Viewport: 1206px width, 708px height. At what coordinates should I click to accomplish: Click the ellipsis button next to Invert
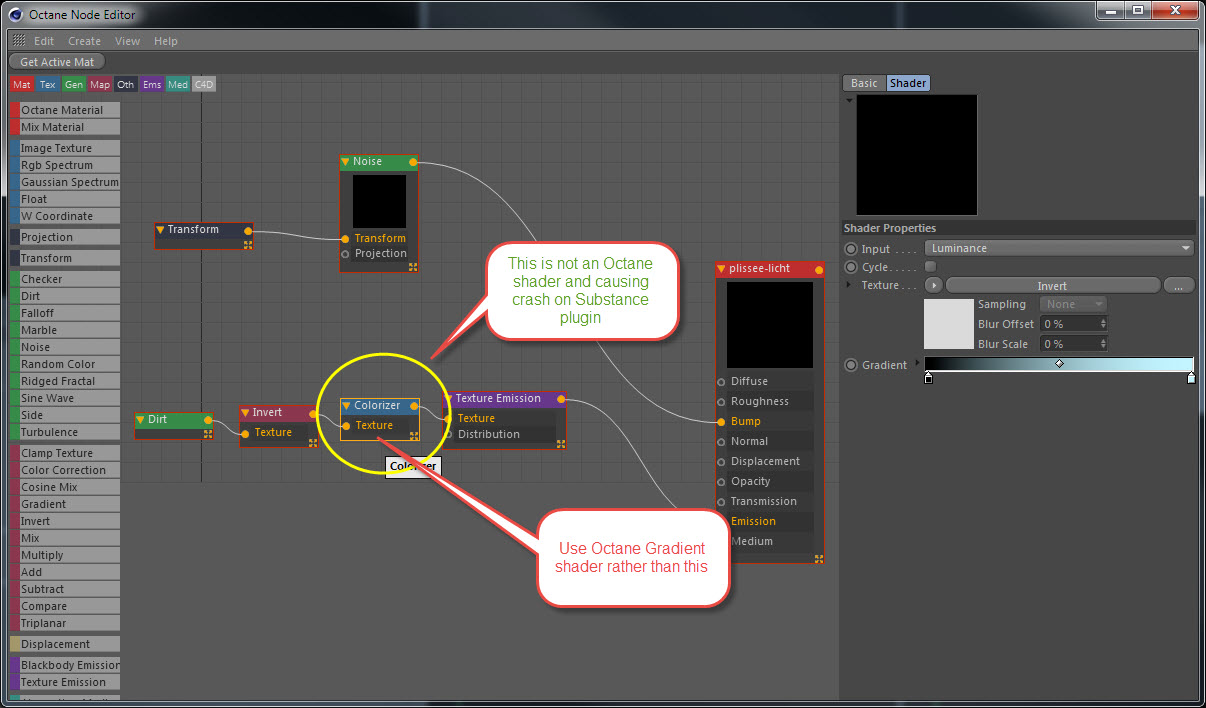1179,285
